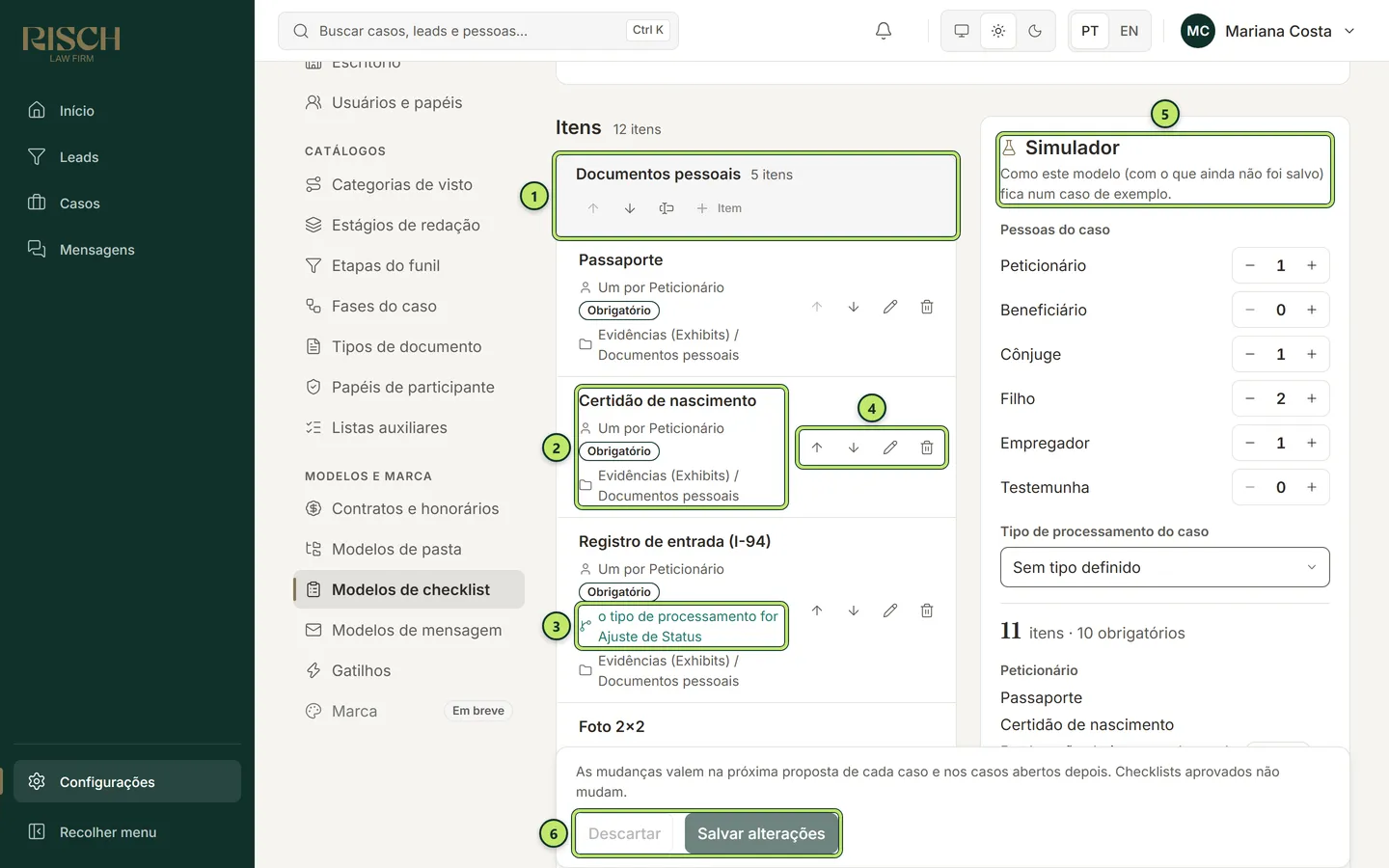Open Tipo de processamento dropdown
The width and height of the screenshot is (1389, 868).
[x=1165, y=567]
